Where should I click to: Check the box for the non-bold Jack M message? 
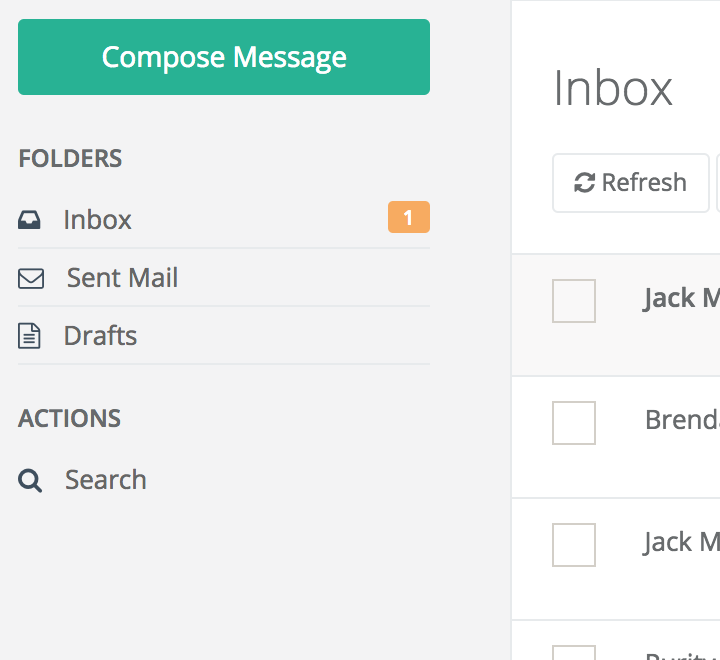pyautogui.click(x=574, y=545)
